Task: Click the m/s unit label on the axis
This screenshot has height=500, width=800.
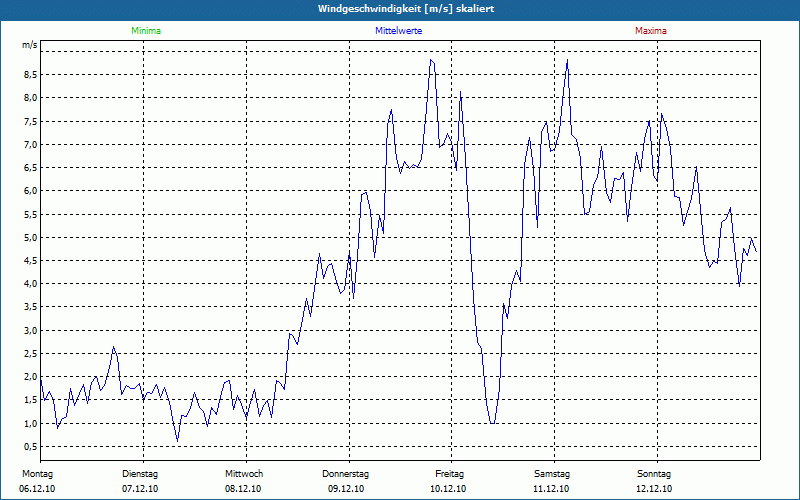Action: 30,45
